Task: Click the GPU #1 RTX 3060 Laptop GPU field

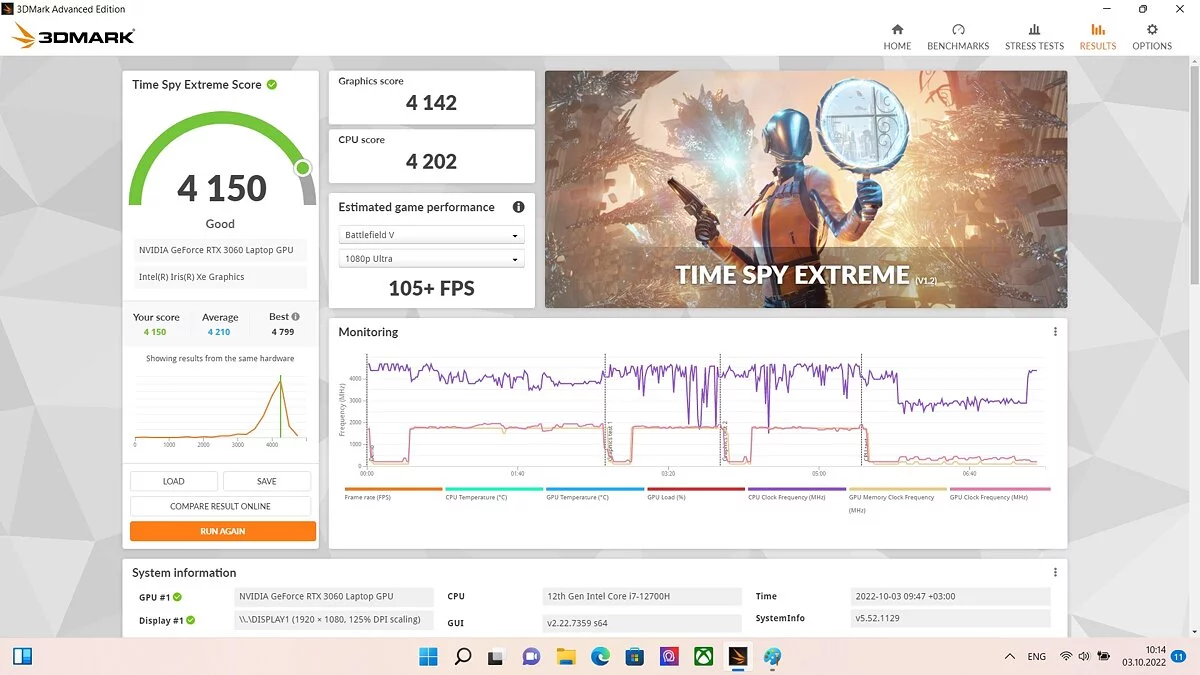Action: [x=334, y=597]
